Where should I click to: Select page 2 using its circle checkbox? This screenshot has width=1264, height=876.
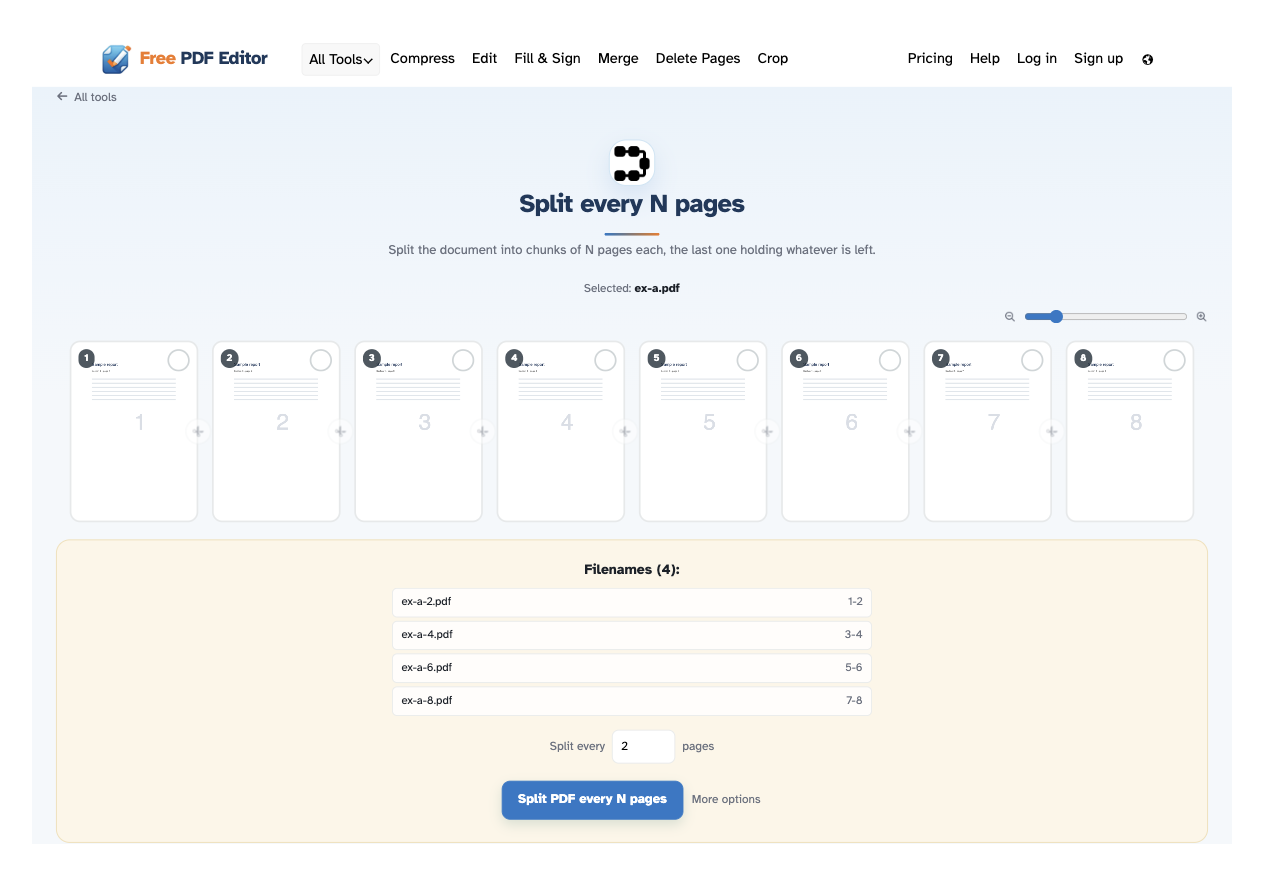(321, 360)
